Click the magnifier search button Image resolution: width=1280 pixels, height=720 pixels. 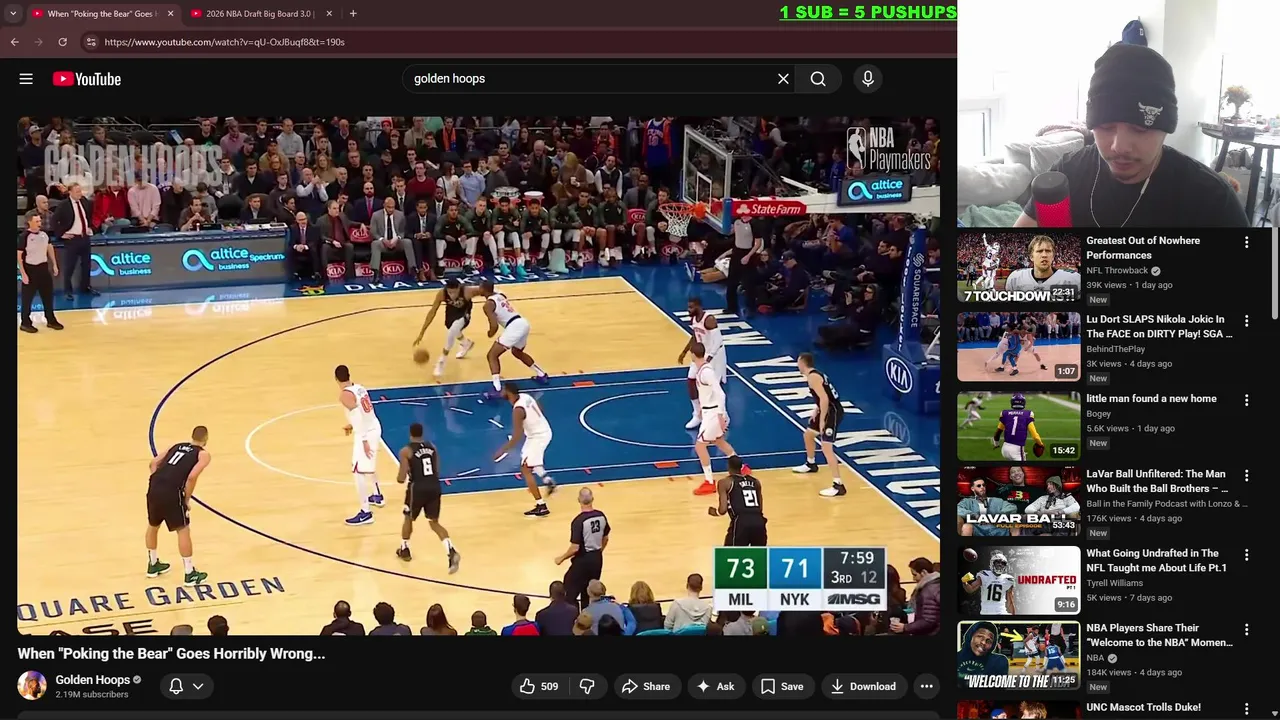818,79
